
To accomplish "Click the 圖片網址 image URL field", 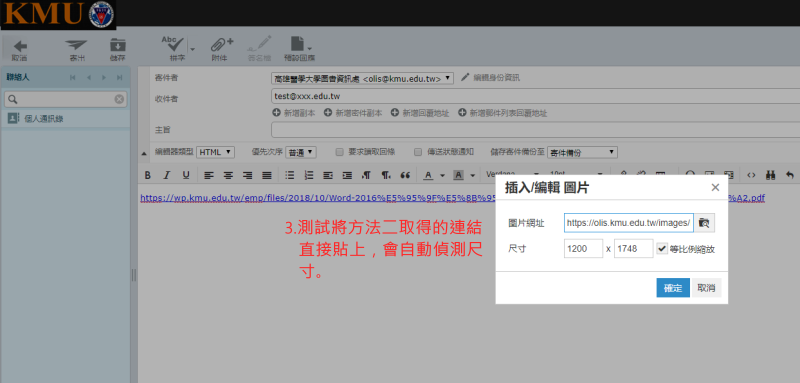I will point(629,223).
